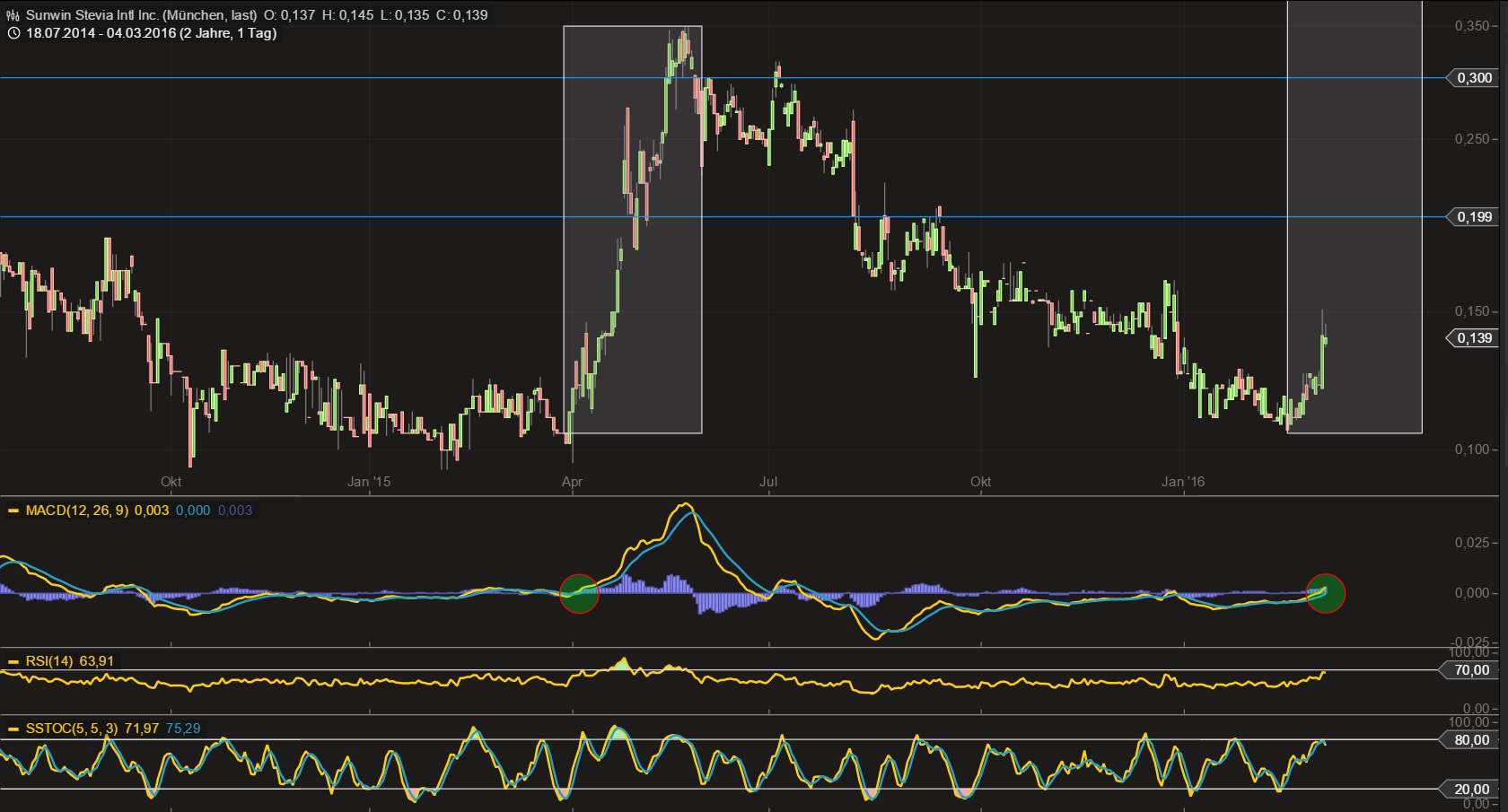Click the "Apr" time axis label
The image size is (1508, 812).
coord(572,482)
